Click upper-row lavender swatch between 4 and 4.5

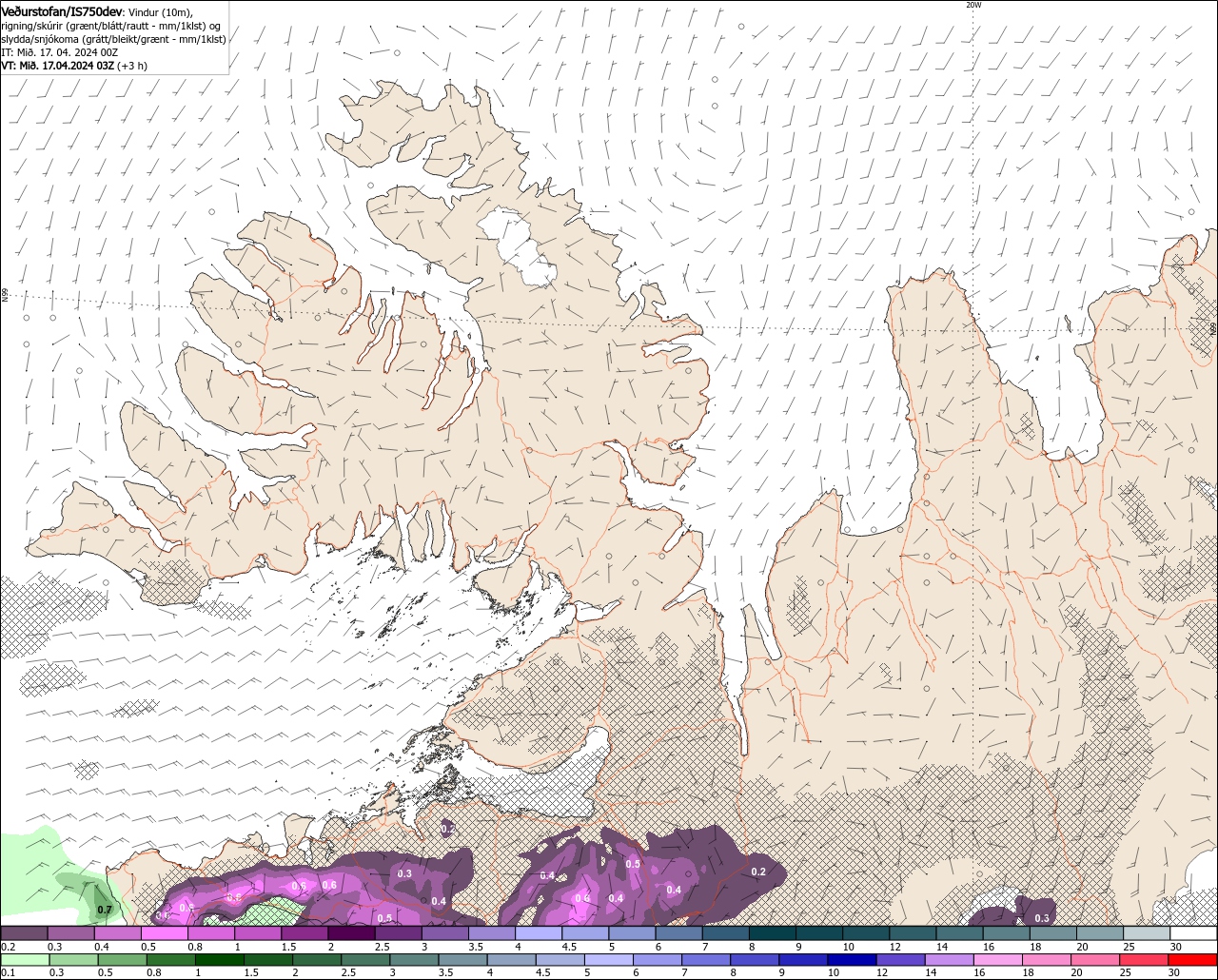(x=539, y=933)
